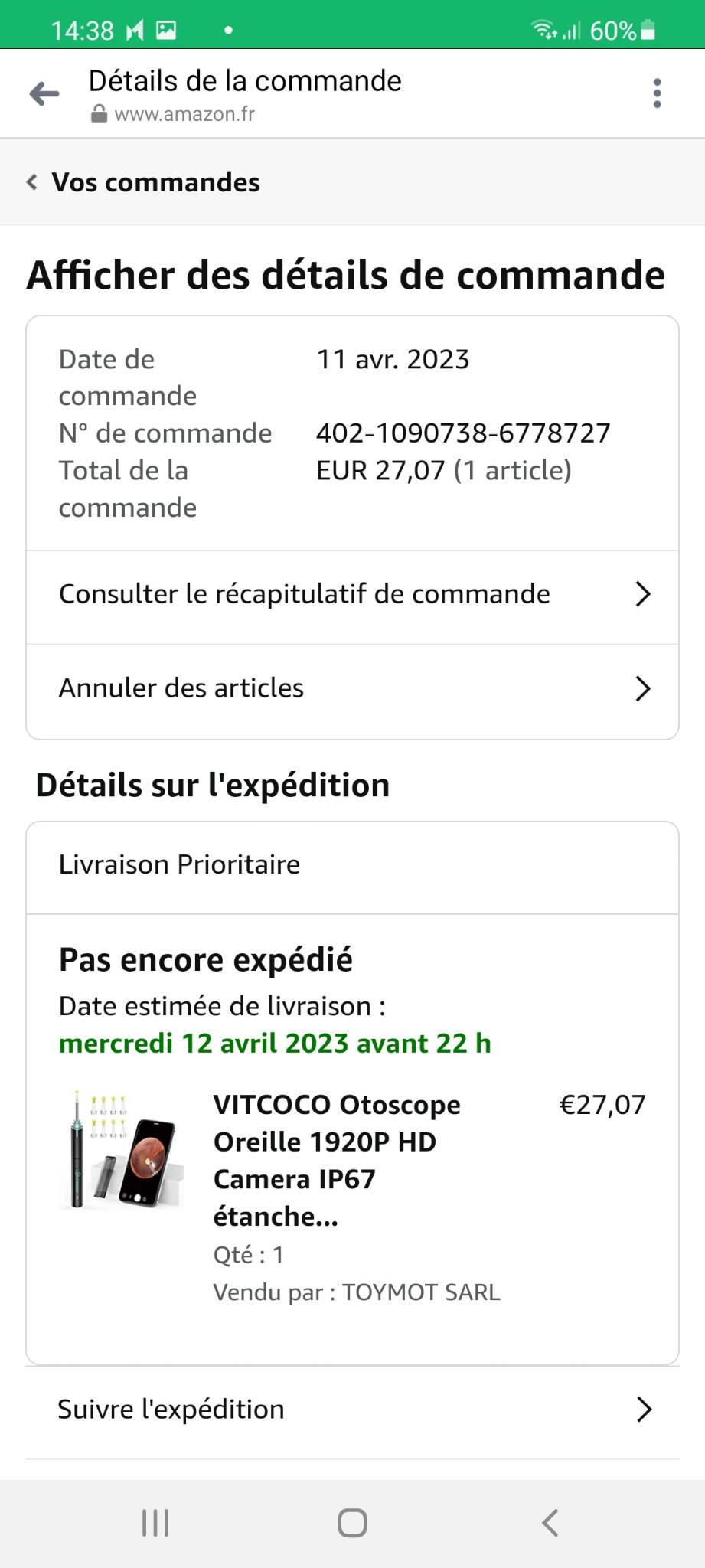705x1568 pixels.
Task: Tap the battery indicator in the status bar
Action: [x=648, y=31]
